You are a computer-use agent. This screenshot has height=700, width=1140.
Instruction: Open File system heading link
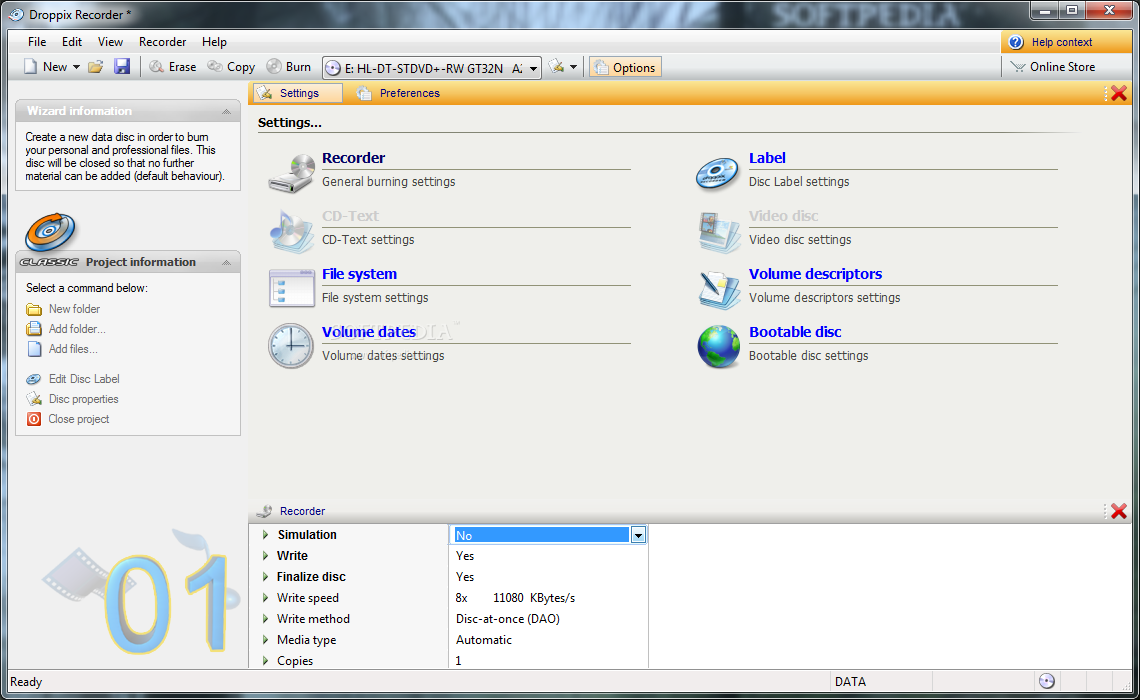tap(359, 274)
